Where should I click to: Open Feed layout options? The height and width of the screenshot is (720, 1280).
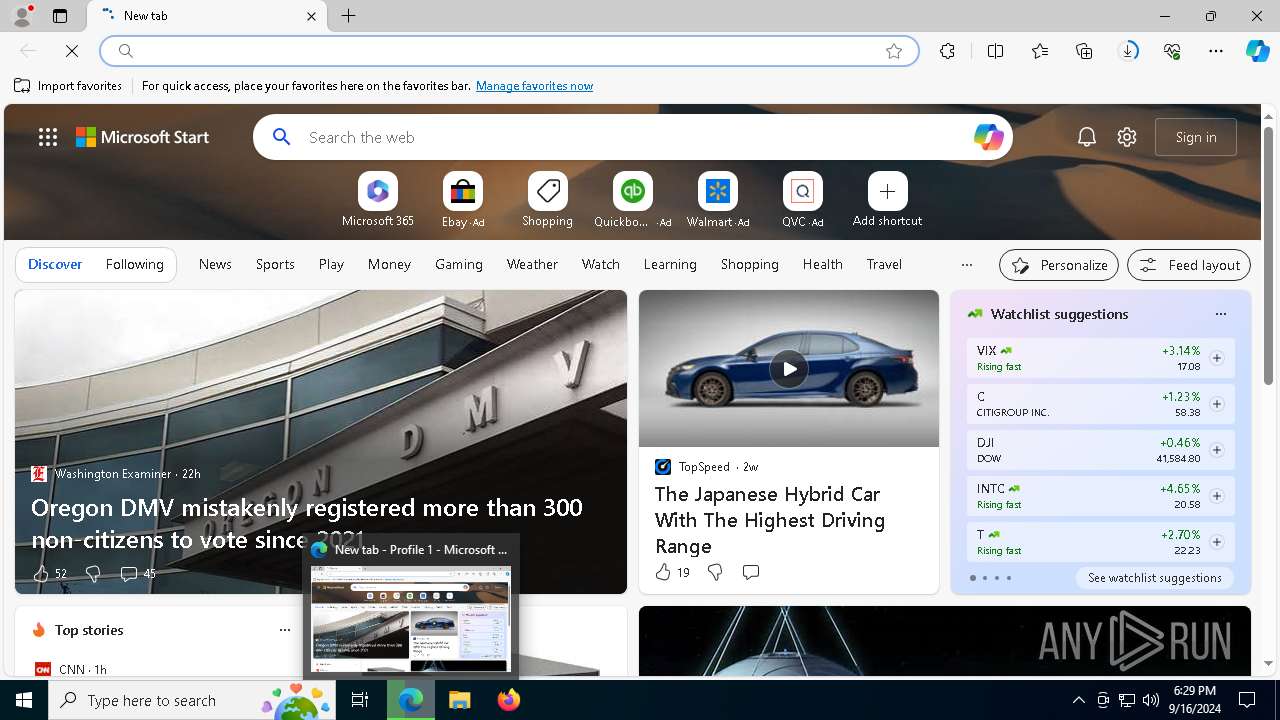1189,265
